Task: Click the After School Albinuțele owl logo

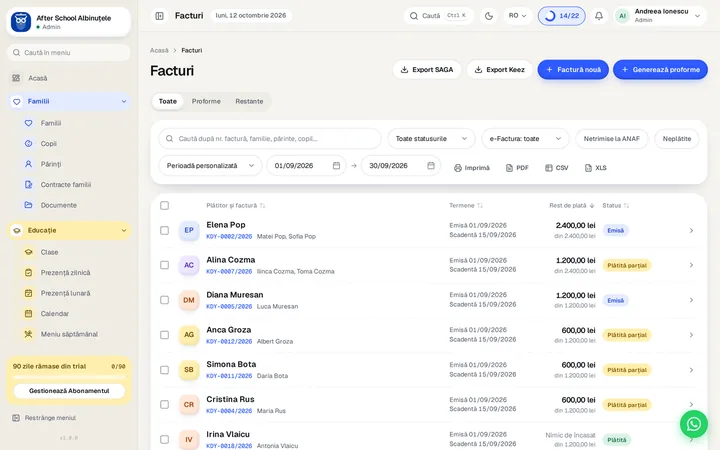Action: 21,22
